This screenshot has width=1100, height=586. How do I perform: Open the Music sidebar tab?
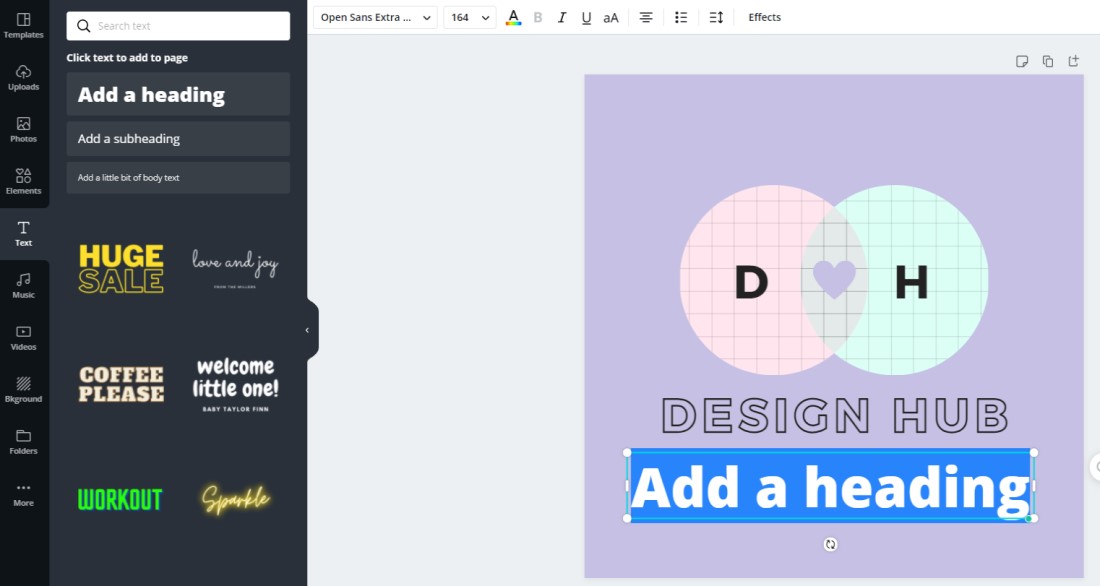coord(24,286)
